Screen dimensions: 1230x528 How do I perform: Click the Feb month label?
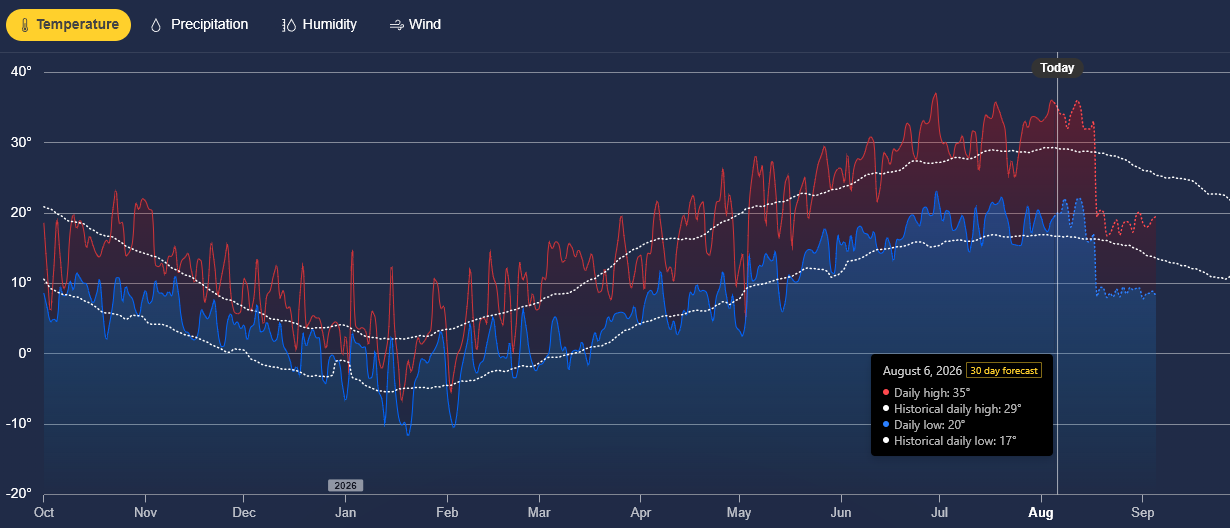[447, 512]
